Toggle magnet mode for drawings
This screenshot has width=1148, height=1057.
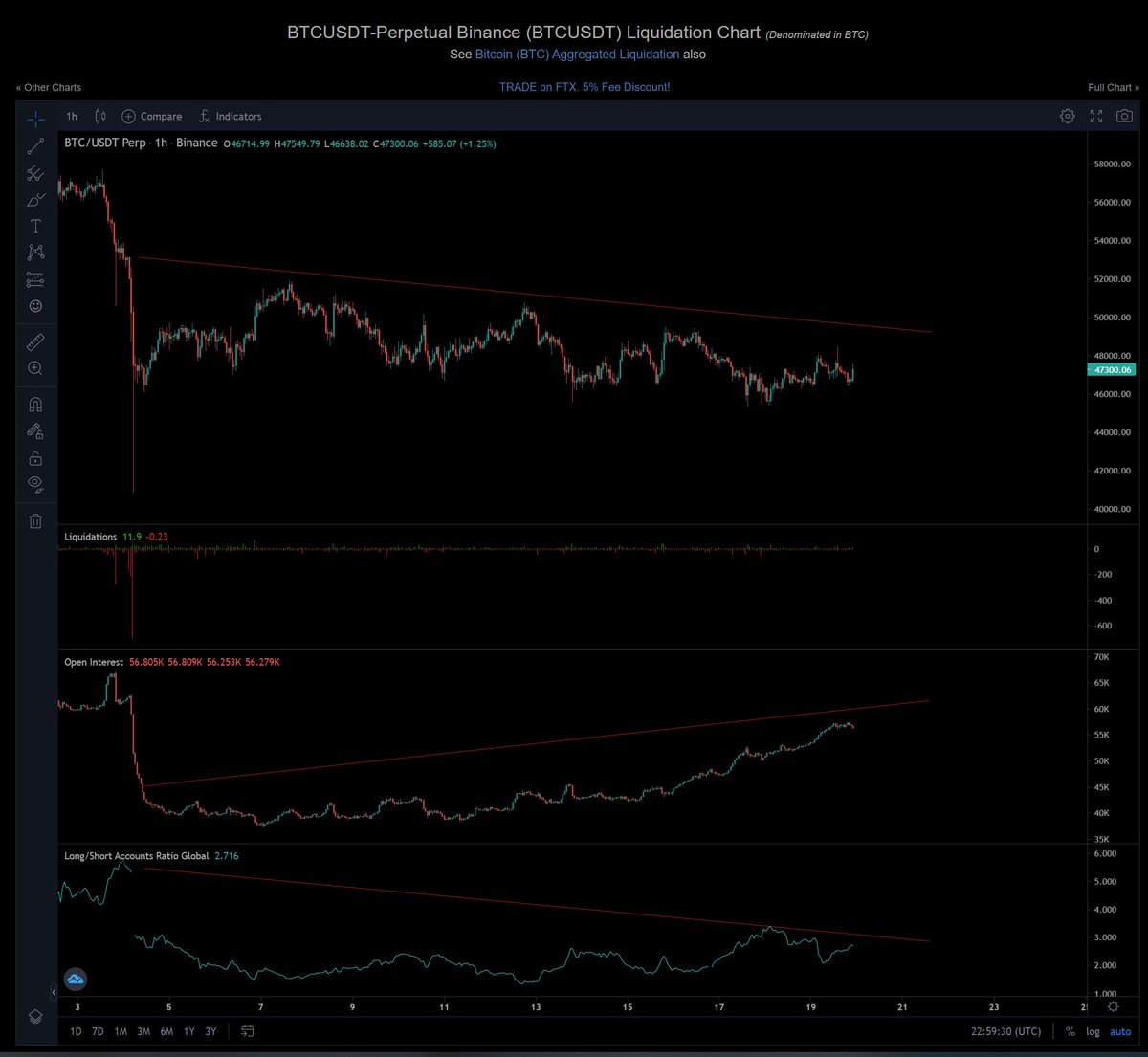[x=35, y=405]
